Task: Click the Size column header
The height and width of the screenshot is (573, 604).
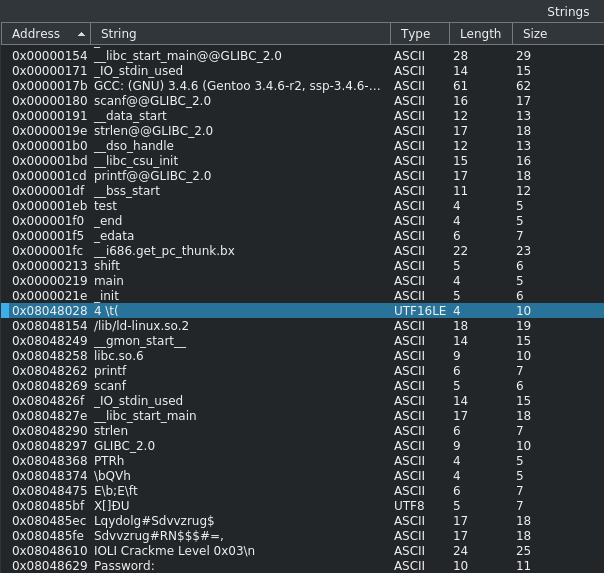Action: click(x=558, y=34)
